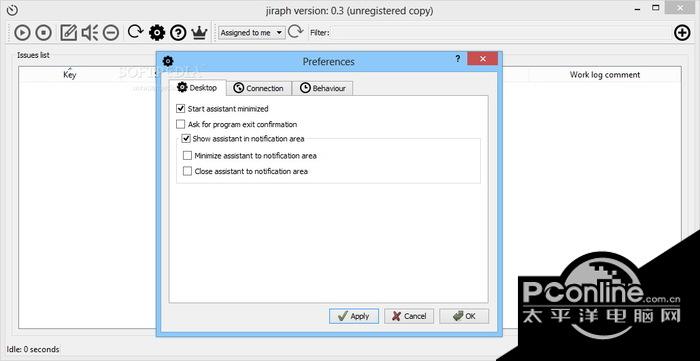Enable Minimize assistant to notification area

pyautogui.click(x=188, y=156)
